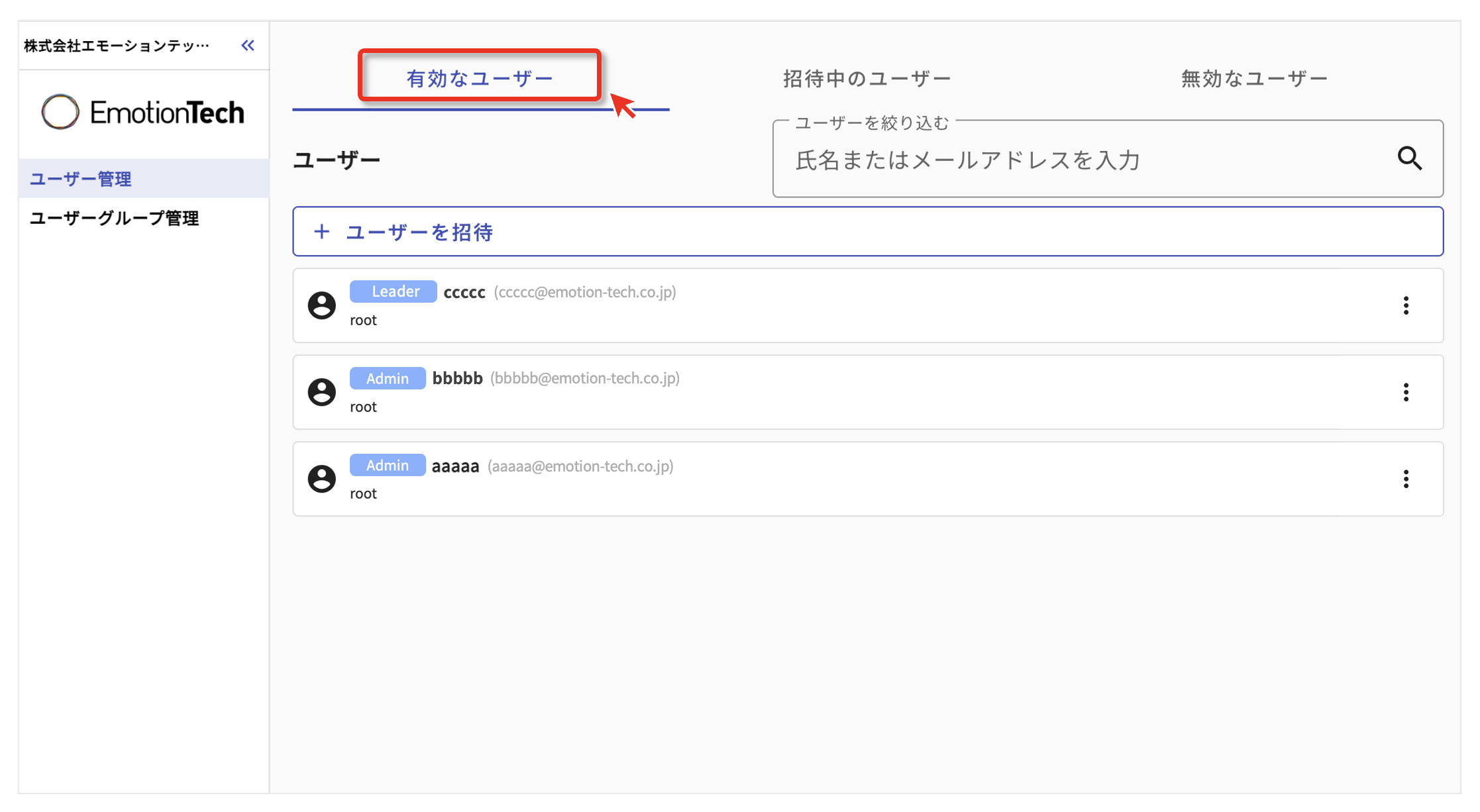Screen dimensions: 1480x812
Task: Click the Admin badge on bbbbb
Action: (x=388, y=378)
